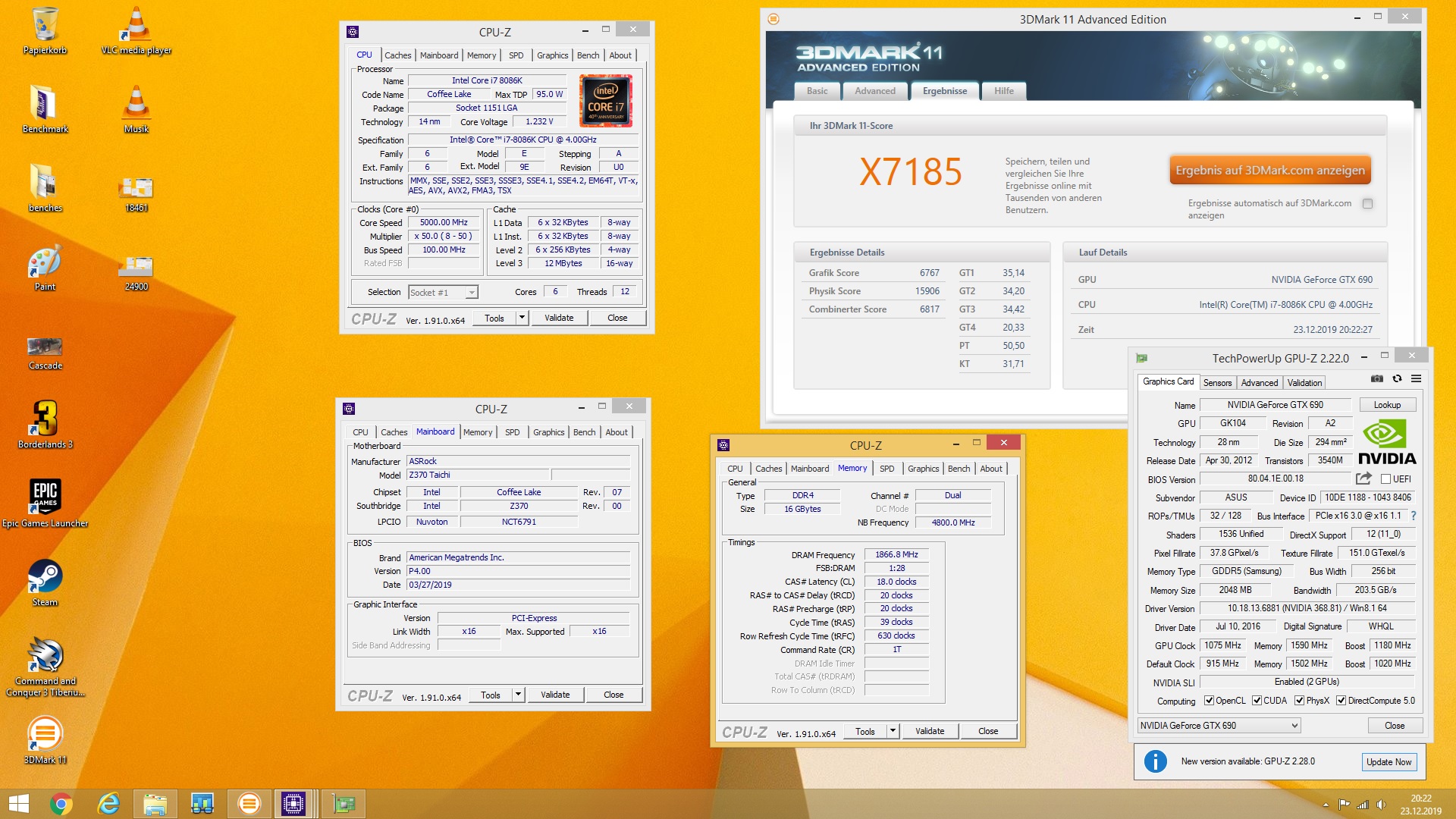The height and width of the screenshot is (819, 1456).
Task: Launch Paint from the desktop
Action: (45, 267)
